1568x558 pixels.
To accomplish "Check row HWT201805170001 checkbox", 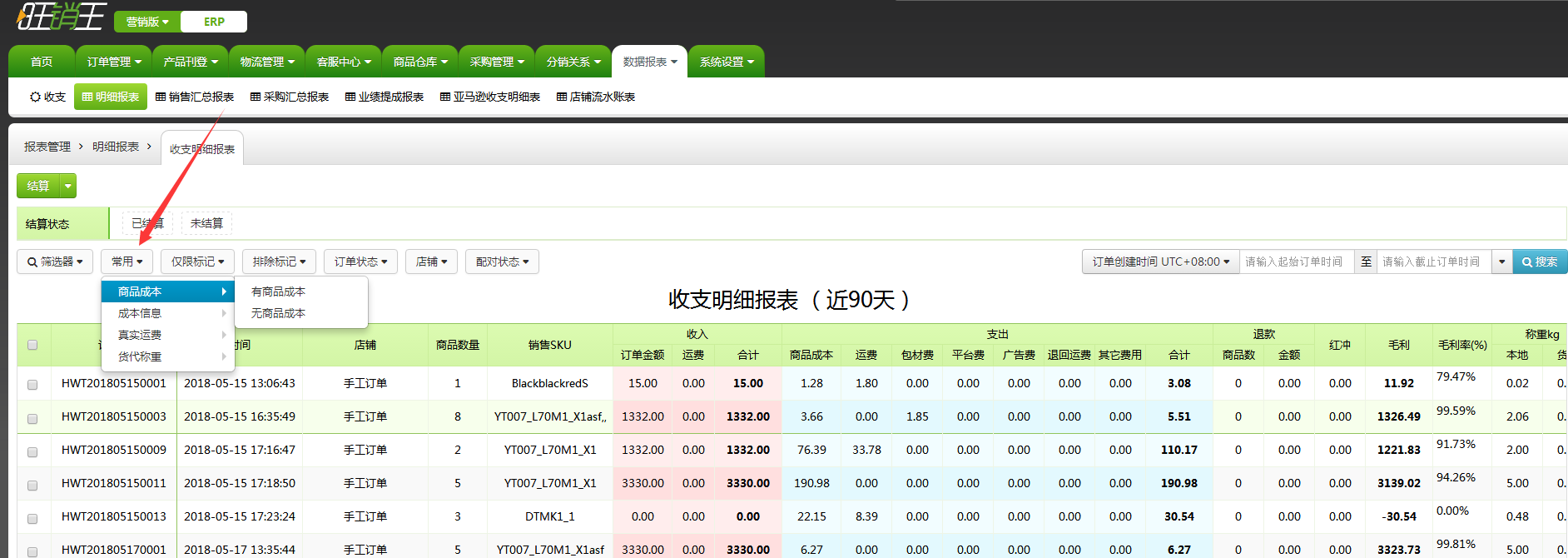I will 32,551.
